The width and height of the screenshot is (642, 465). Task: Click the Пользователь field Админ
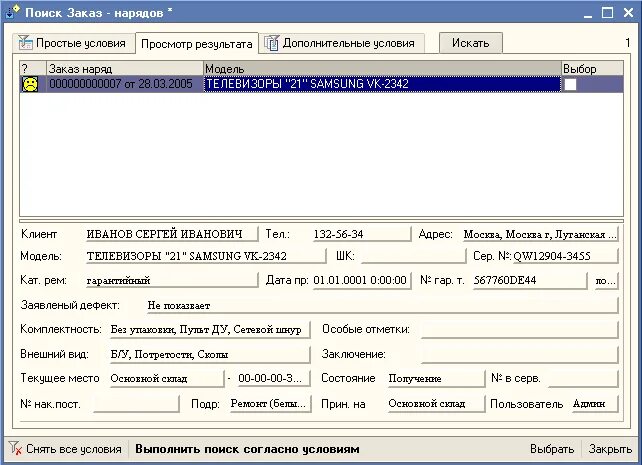(x=595, y=404)
